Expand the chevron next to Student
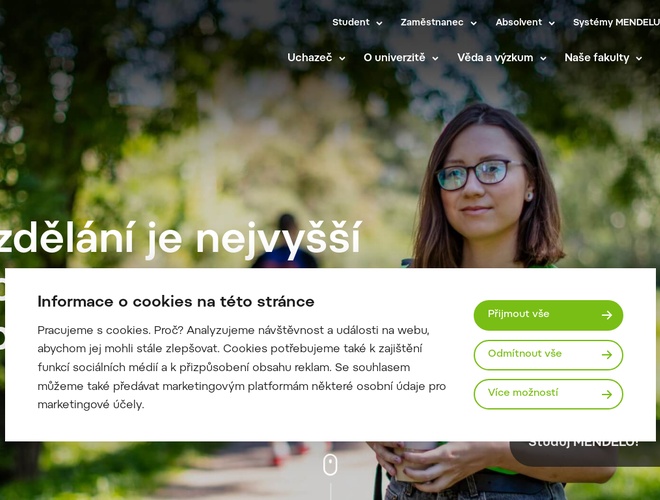The image size is (660, 500). [x=379, y=23]
